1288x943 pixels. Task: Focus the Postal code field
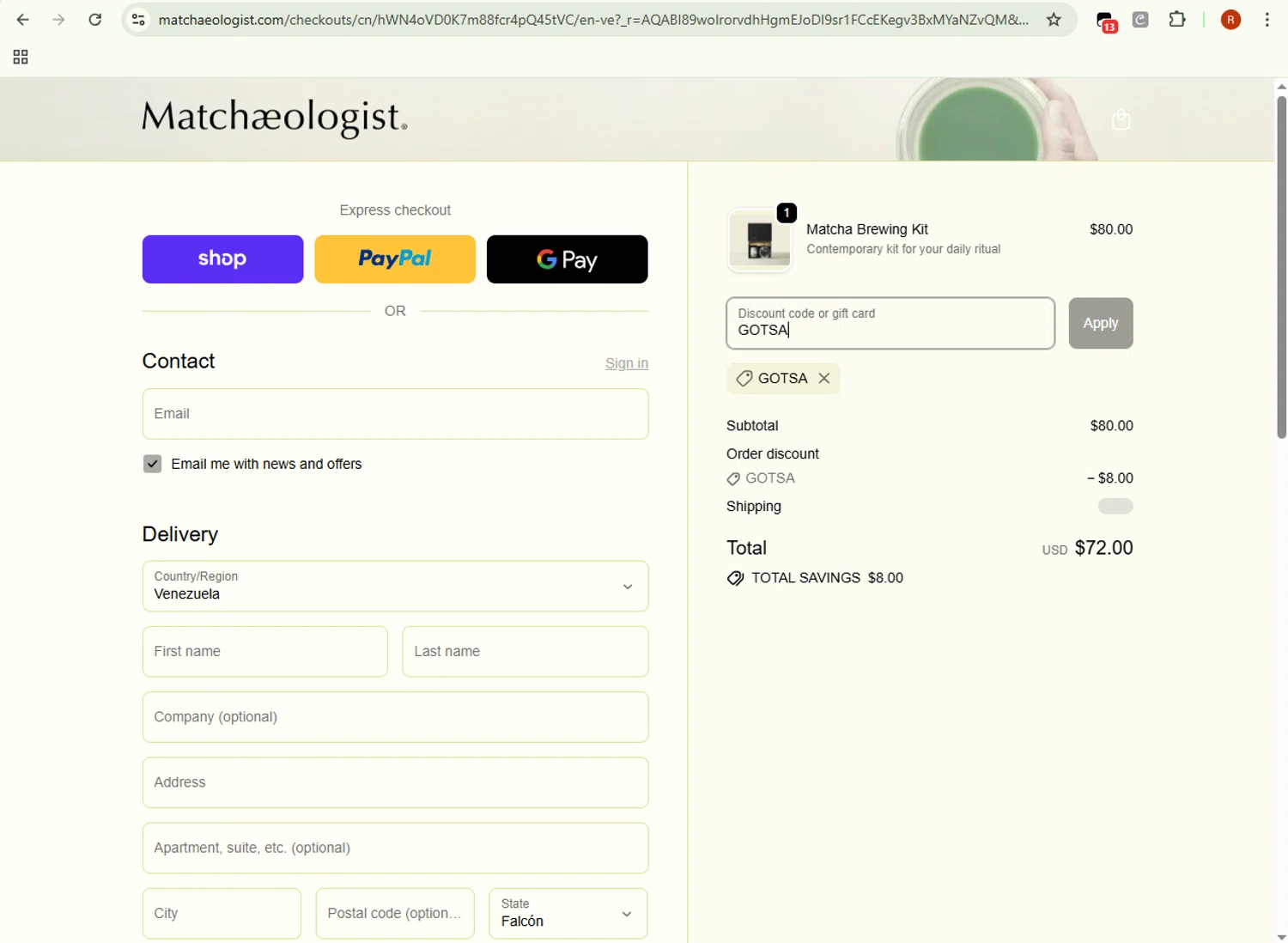point(395,914)
